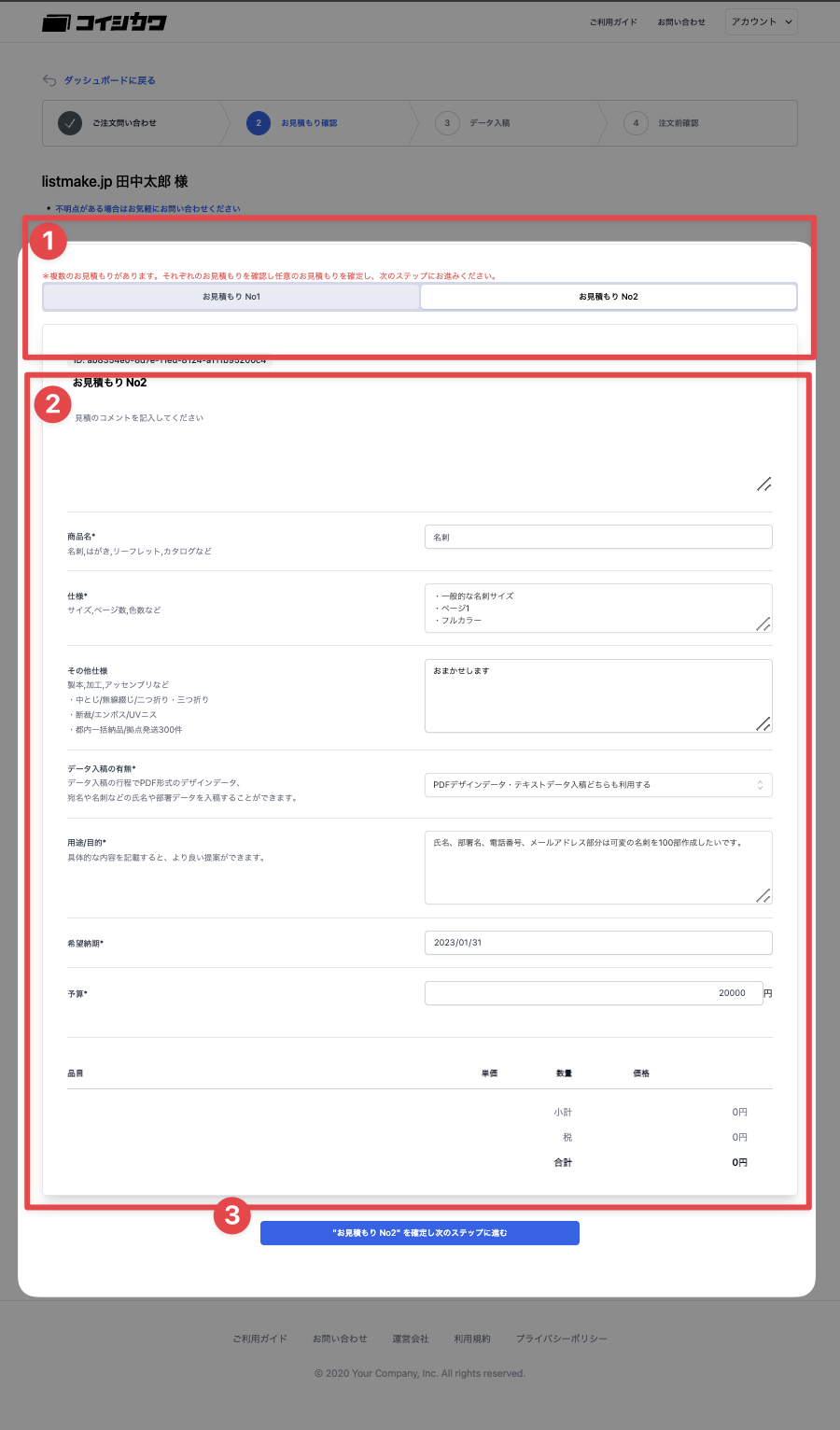Click the 商品名 input field
Image resolution: width=840 pixels, height=1430 pixels.
(598, 537)
